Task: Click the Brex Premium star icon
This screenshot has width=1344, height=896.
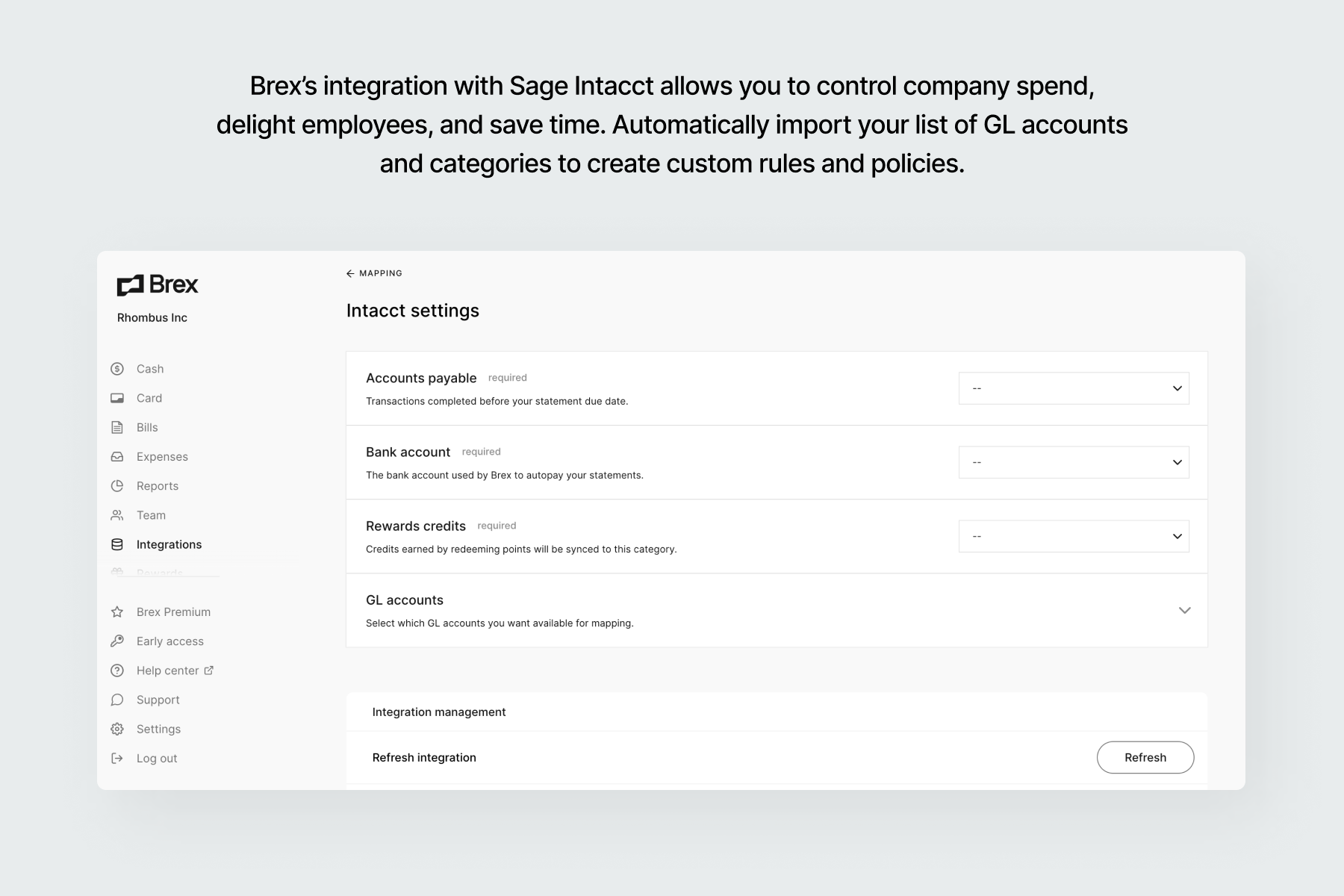Action: coord(117,612)
